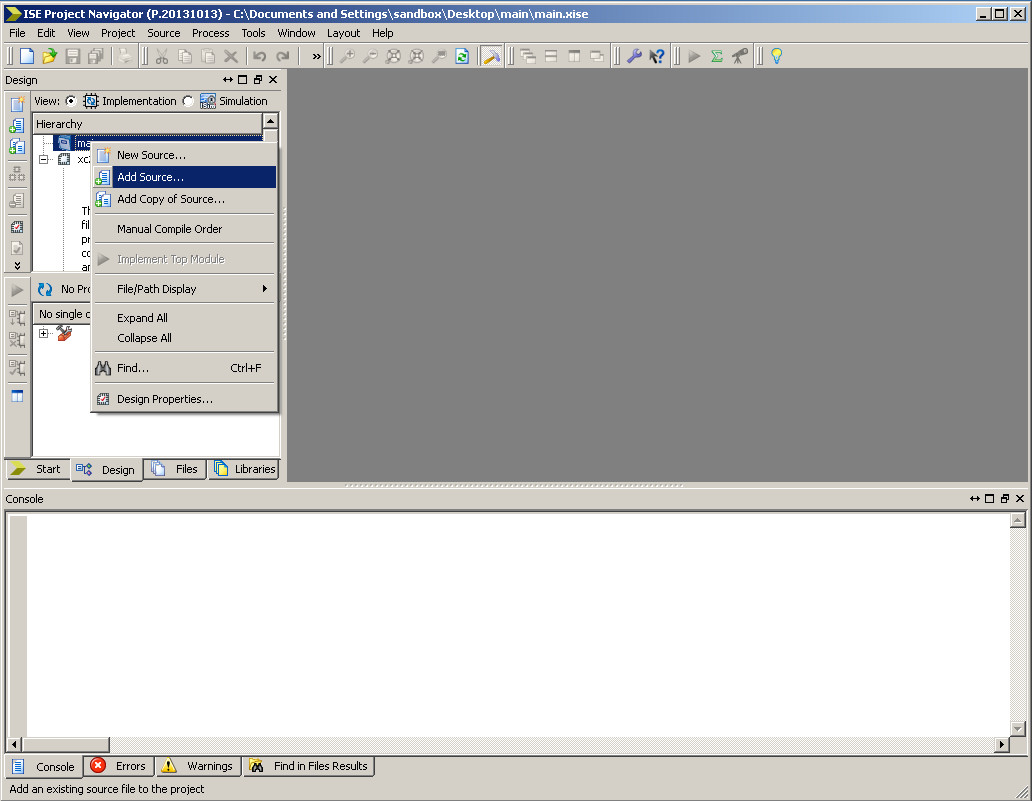Switch to Find in Files Results tab
Viewport: 1032px width, 801px height.
point(309,766)
